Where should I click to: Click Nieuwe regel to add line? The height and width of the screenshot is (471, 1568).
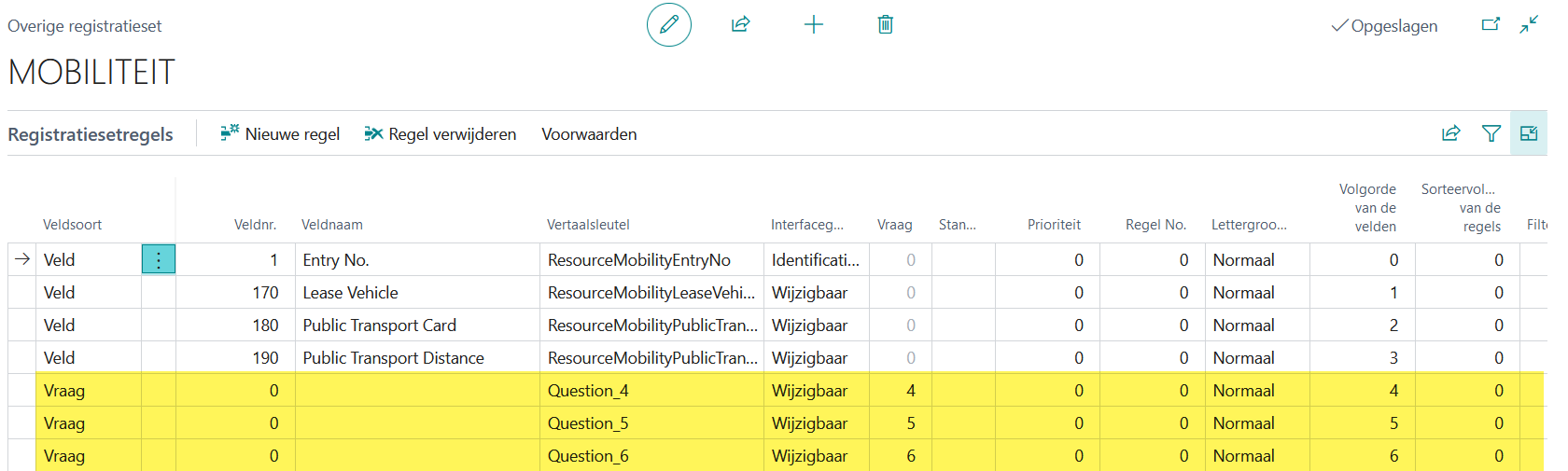click(x=280, y=134)
